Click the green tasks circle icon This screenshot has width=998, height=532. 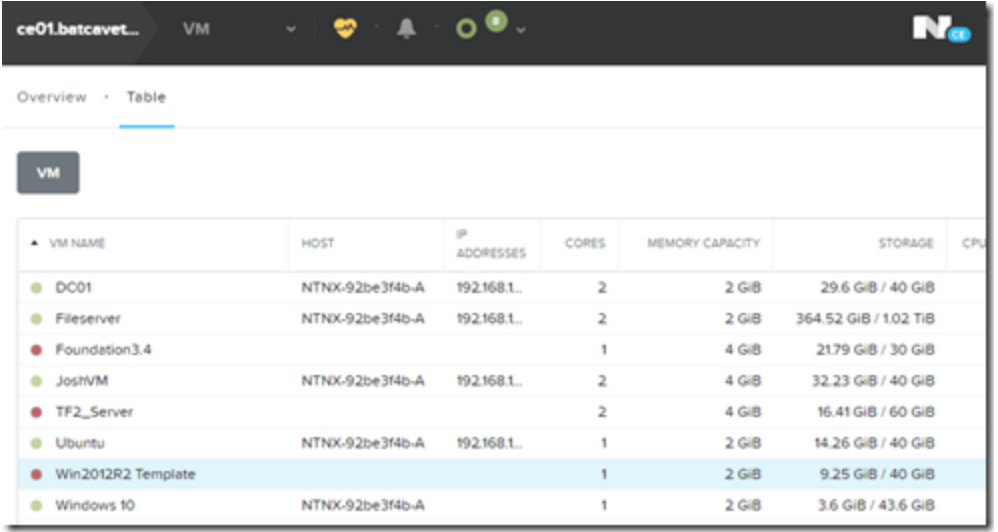[465, 30]
